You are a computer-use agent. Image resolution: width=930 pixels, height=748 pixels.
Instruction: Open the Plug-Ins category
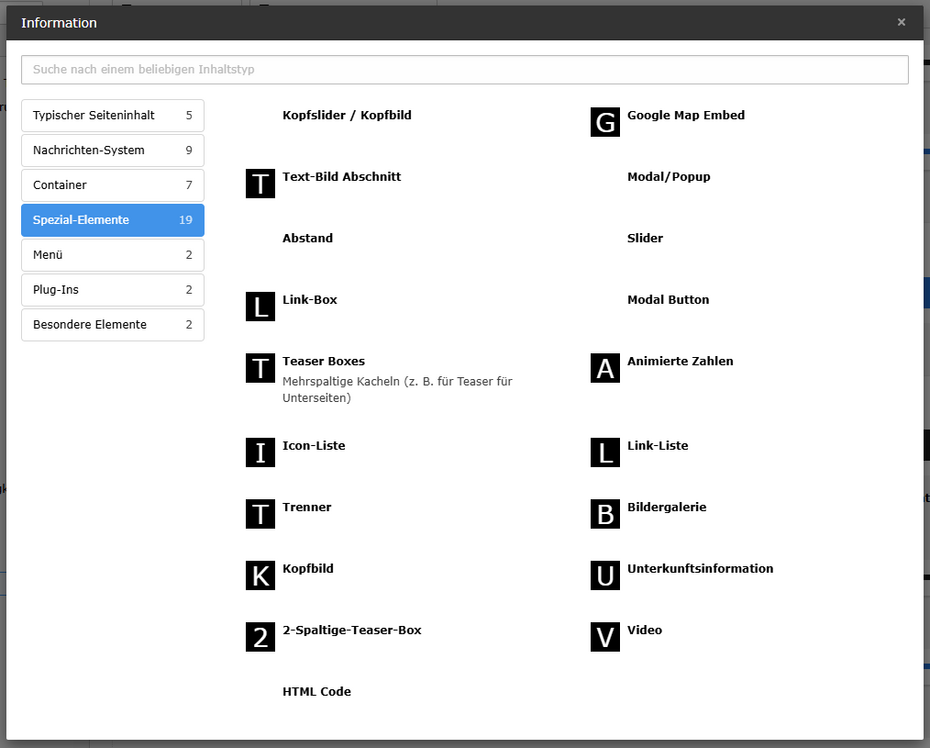pos(112,290)
